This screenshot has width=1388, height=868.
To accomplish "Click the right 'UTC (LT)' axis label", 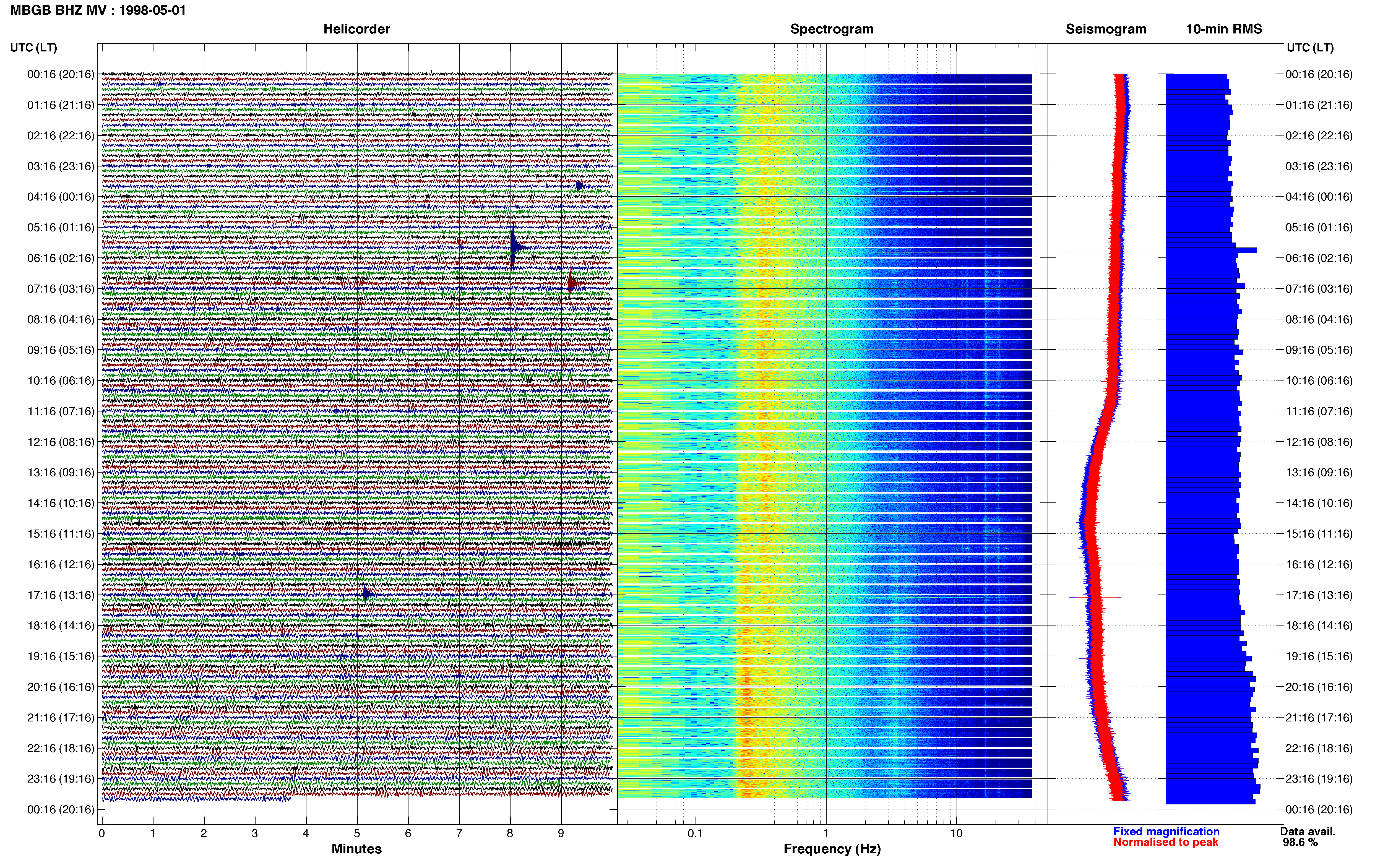I will (1310, 48).
